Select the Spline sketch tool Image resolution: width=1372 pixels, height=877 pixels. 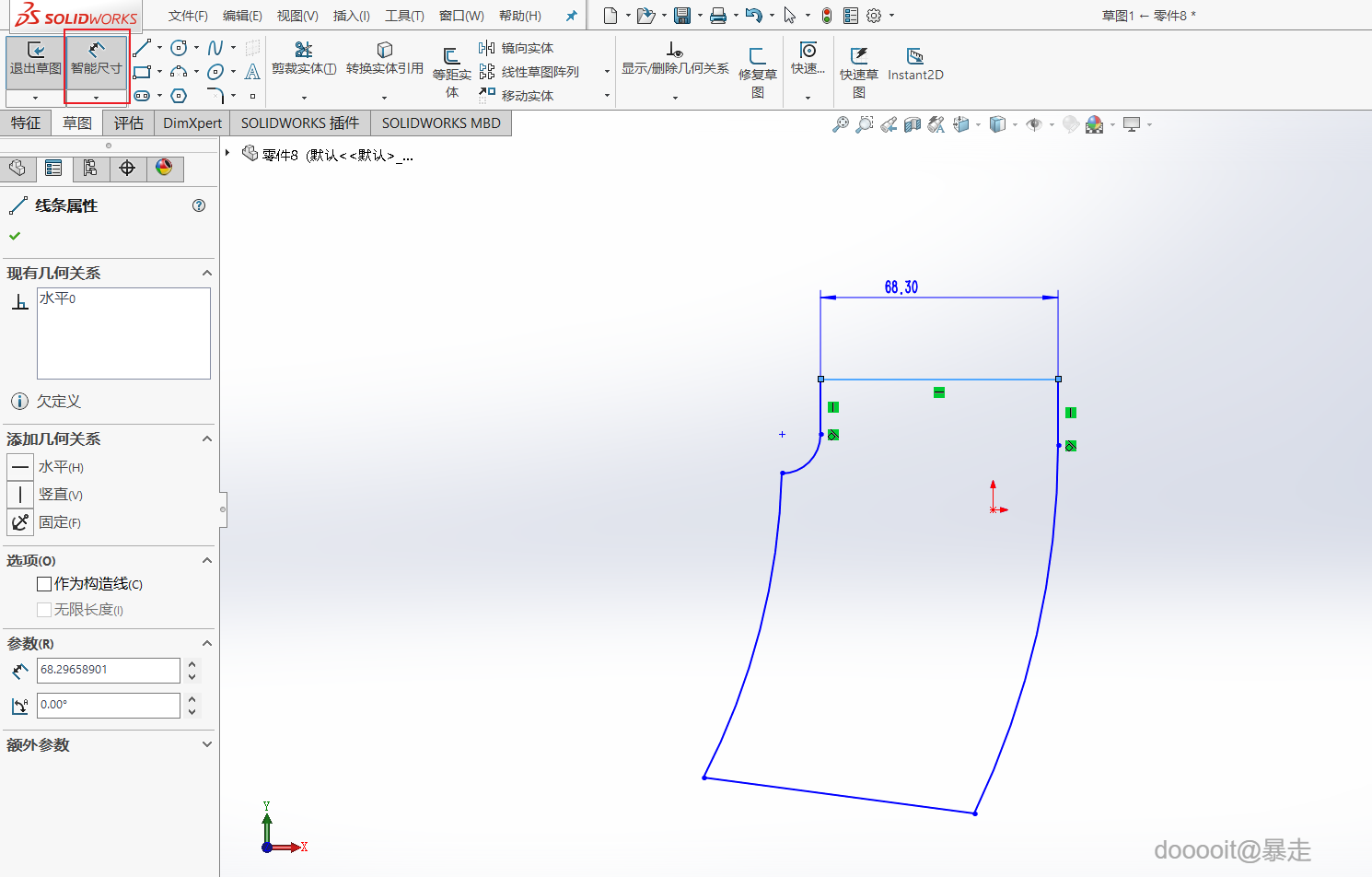pos(215,48)
